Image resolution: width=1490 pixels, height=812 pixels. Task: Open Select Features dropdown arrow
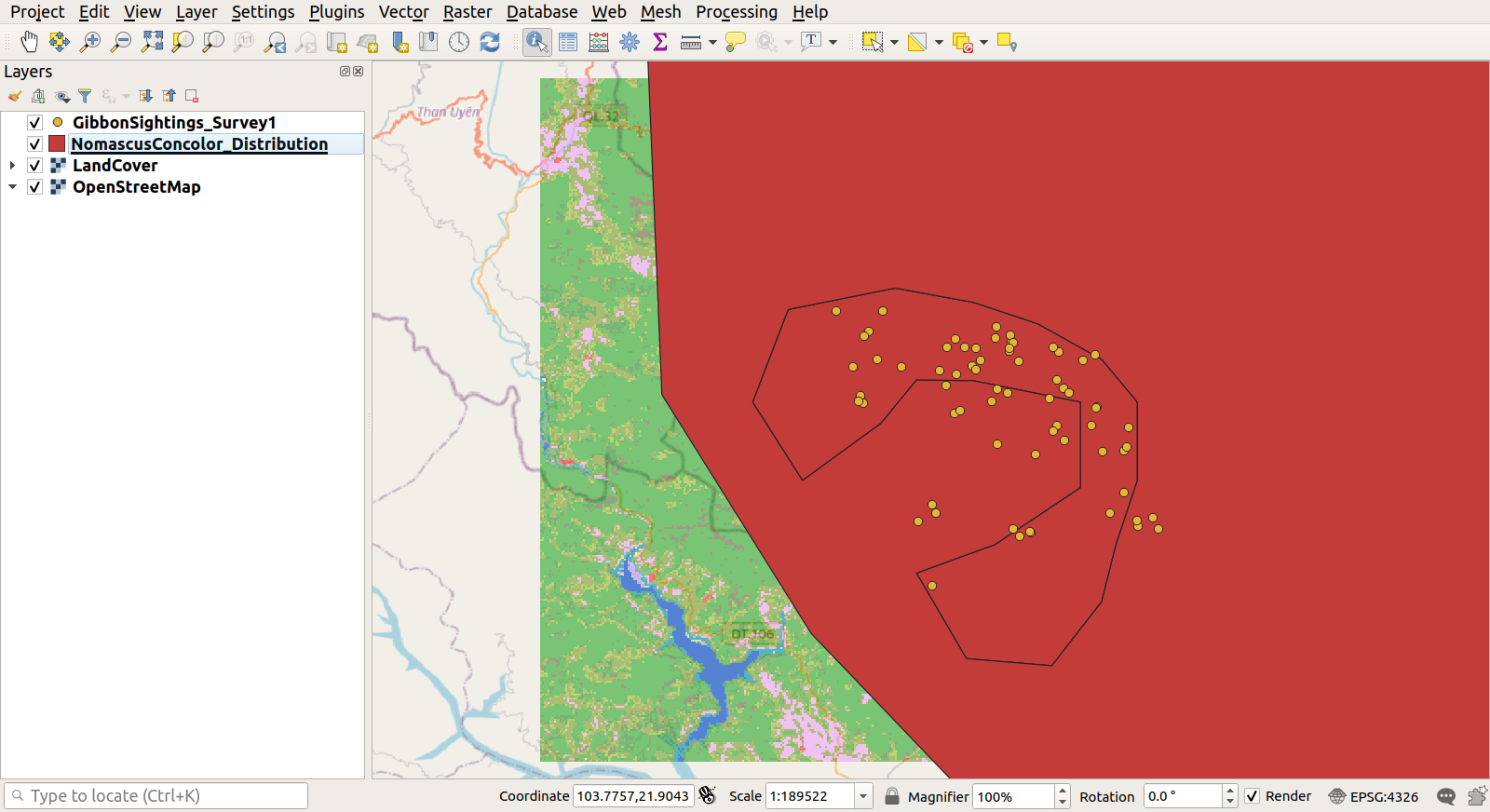(894, 42)
